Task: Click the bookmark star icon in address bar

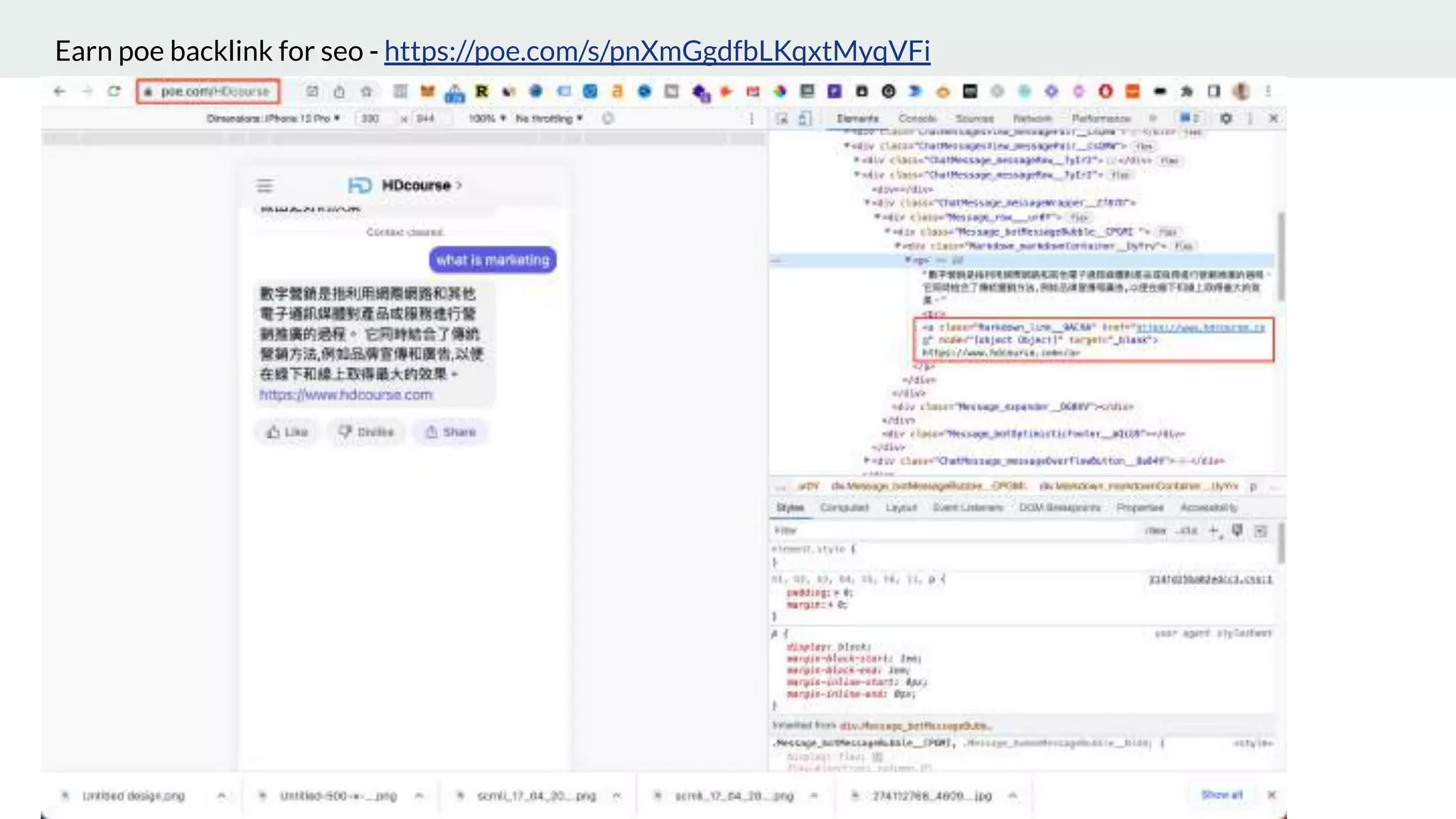Action: pyautogui.click(x=367, y=91)
